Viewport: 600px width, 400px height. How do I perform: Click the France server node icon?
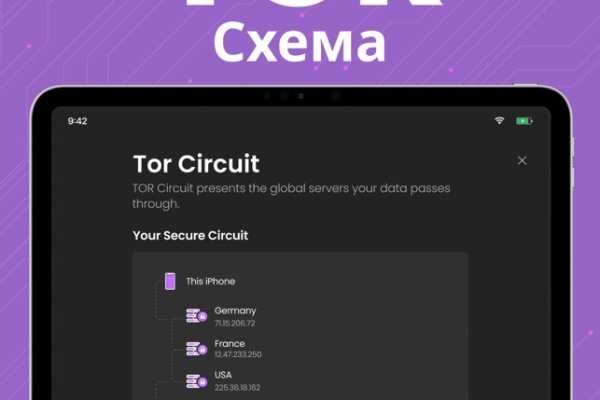click(x=196, y=349)
